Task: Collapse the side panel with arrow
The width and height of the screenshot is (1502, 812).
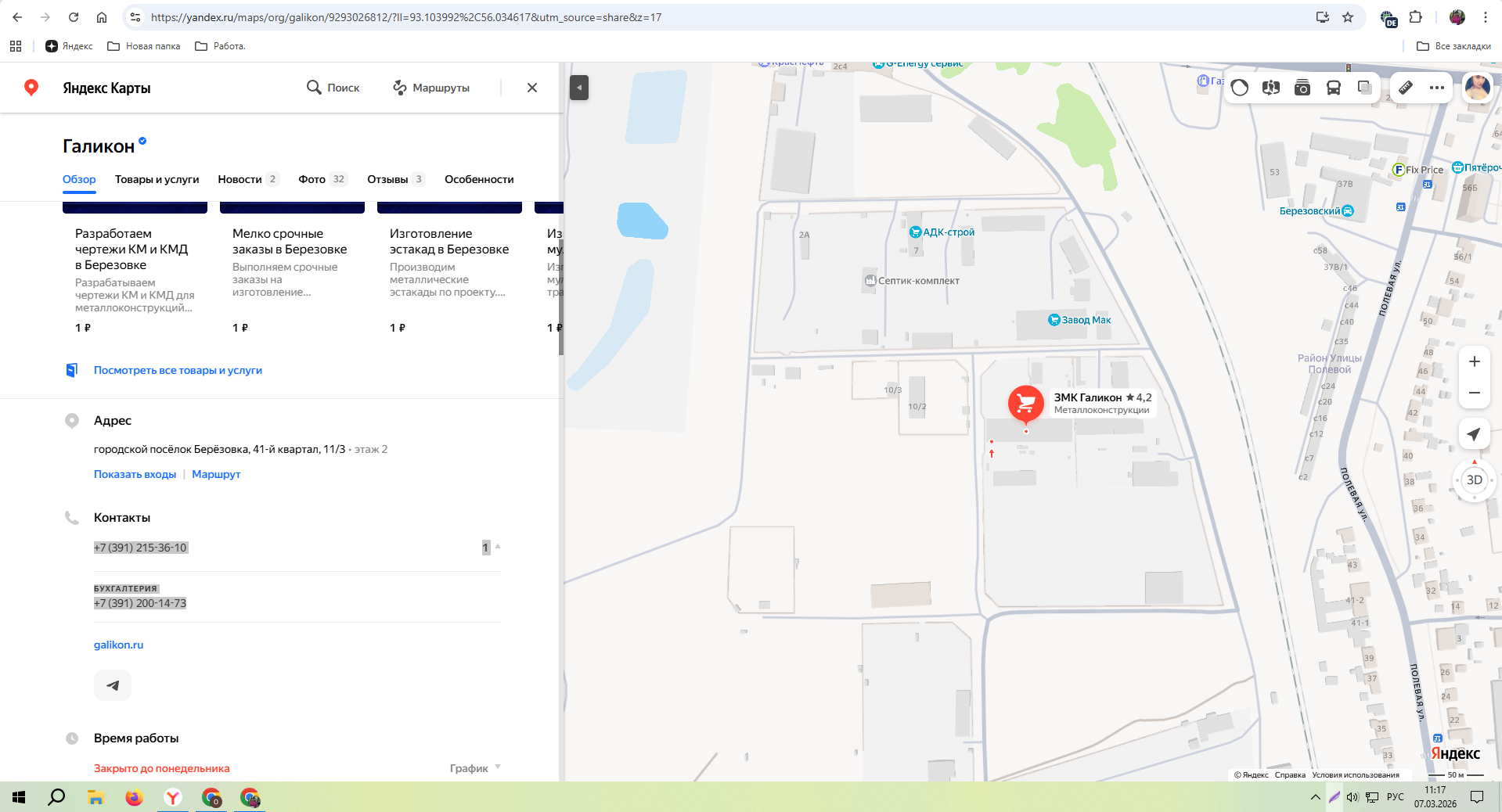Action: coord(579,88)
